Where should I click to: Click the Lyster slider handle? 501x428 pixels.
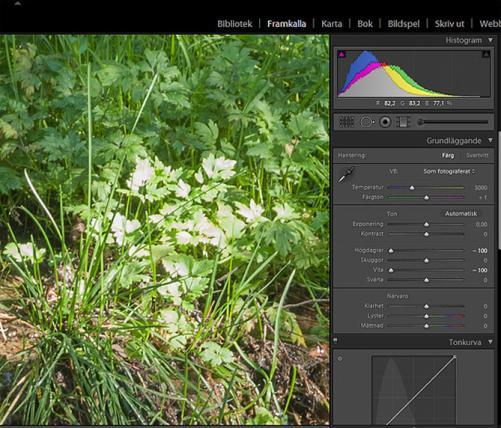[426, 316]
